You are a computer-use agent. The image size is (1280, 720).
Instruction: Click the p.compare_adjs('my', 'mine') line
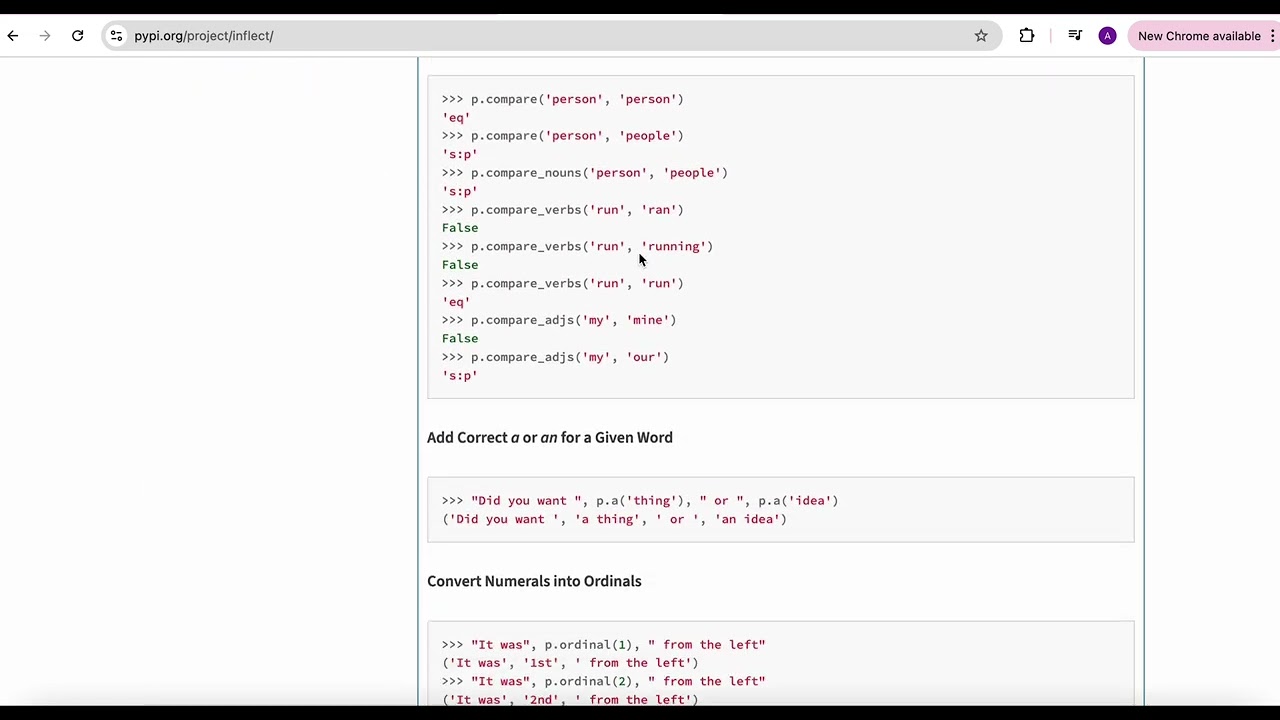pos(559,320)
